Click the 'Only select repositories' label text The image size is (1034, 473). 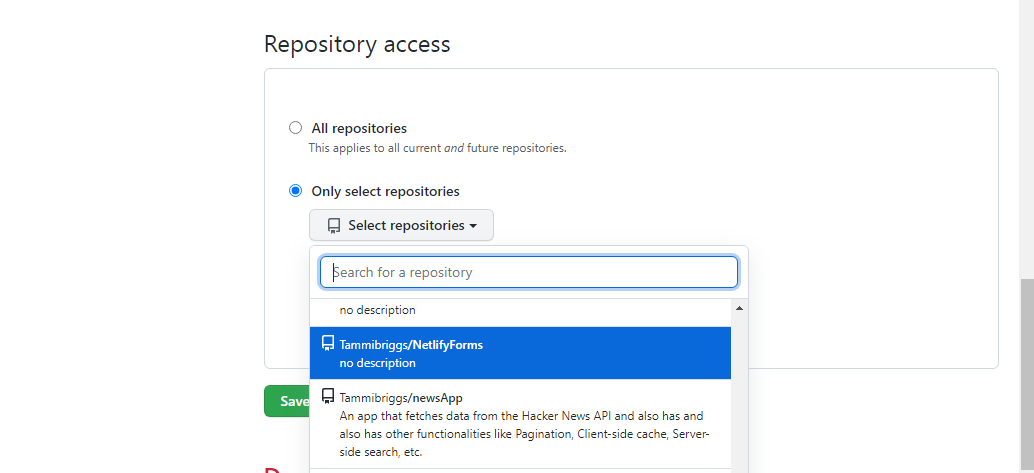pos(385,191)
